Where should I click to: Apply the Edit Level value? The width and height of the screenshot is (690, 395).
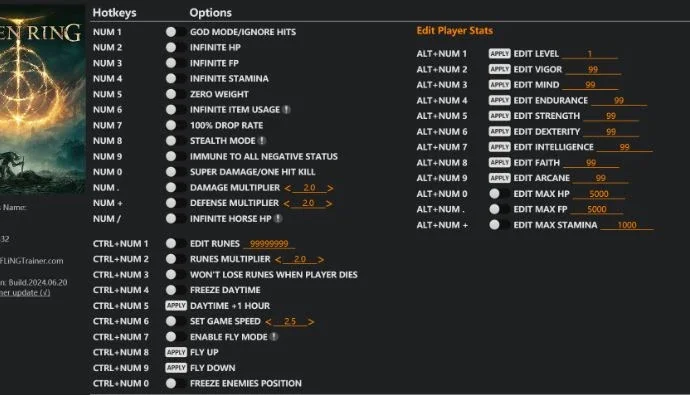click(x=499, y=54)
